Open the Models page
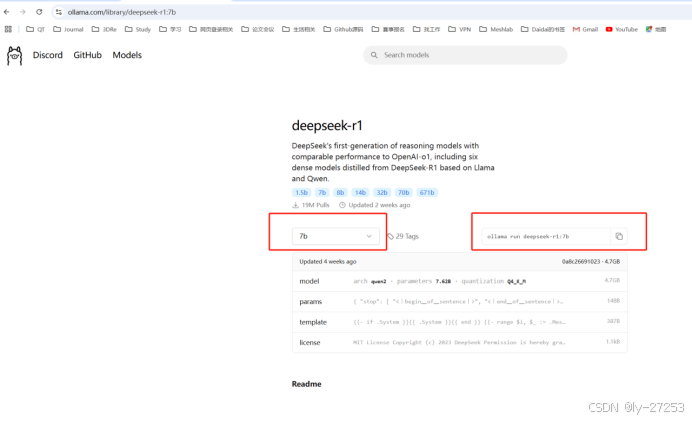The width and height of the screenshot is (692, 421). pyautogui.click(x=127, y=55)
